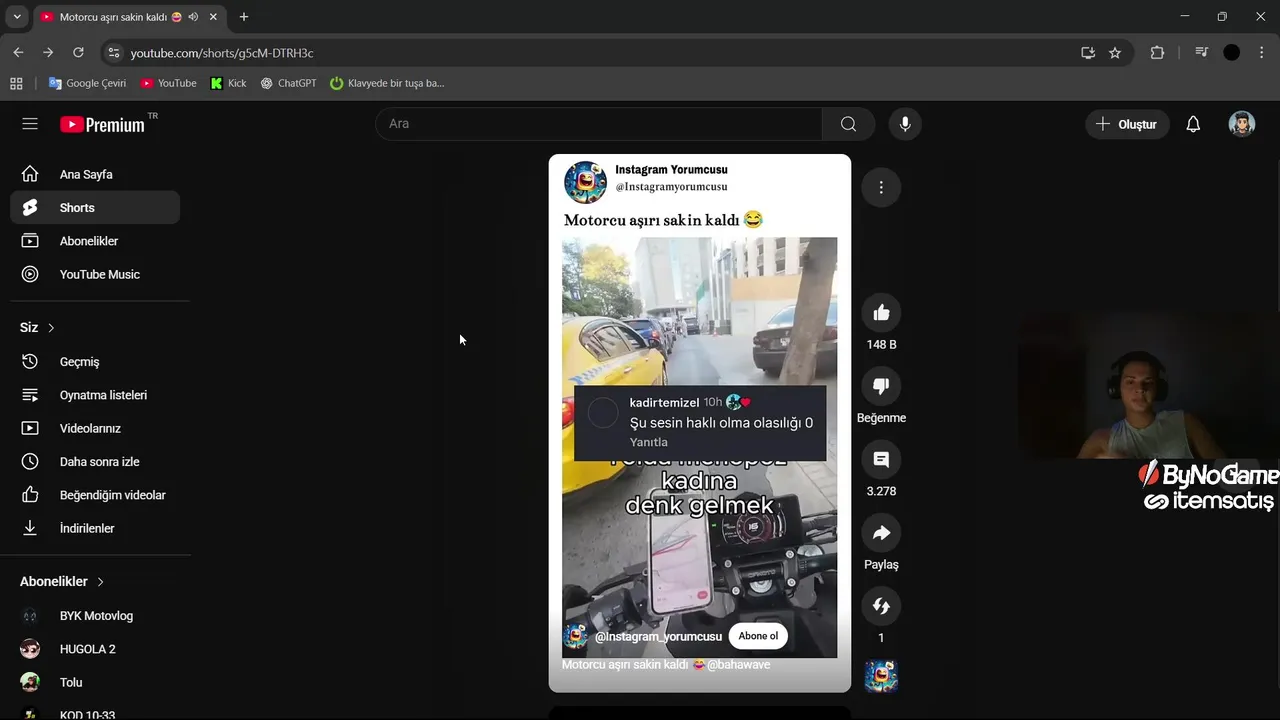Expand the Abonelikler section header chevron
Screen dimensions: 1280x720
tap(100, 582)
